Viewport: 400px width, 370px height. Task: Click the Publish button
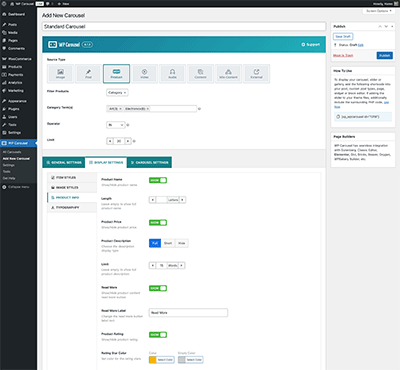(385, 55)
